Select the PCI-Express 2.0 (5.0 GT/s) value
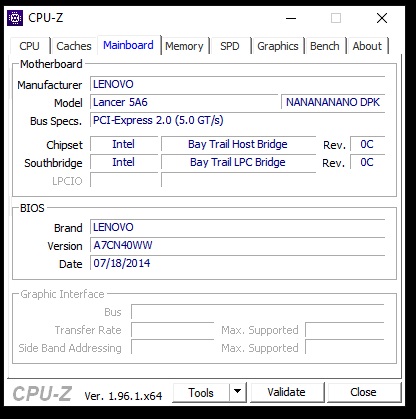The image size is (416, 419). pos(237,120)
